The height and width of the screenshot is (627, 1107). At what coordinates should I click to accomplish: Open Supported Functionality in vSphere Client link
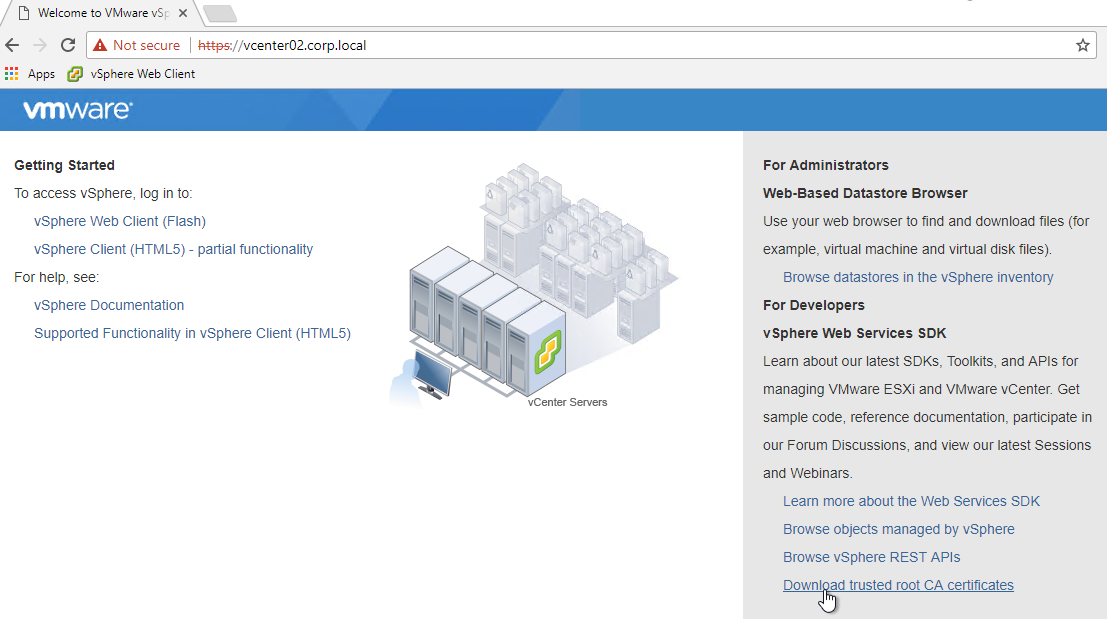(x=192, y=333)
